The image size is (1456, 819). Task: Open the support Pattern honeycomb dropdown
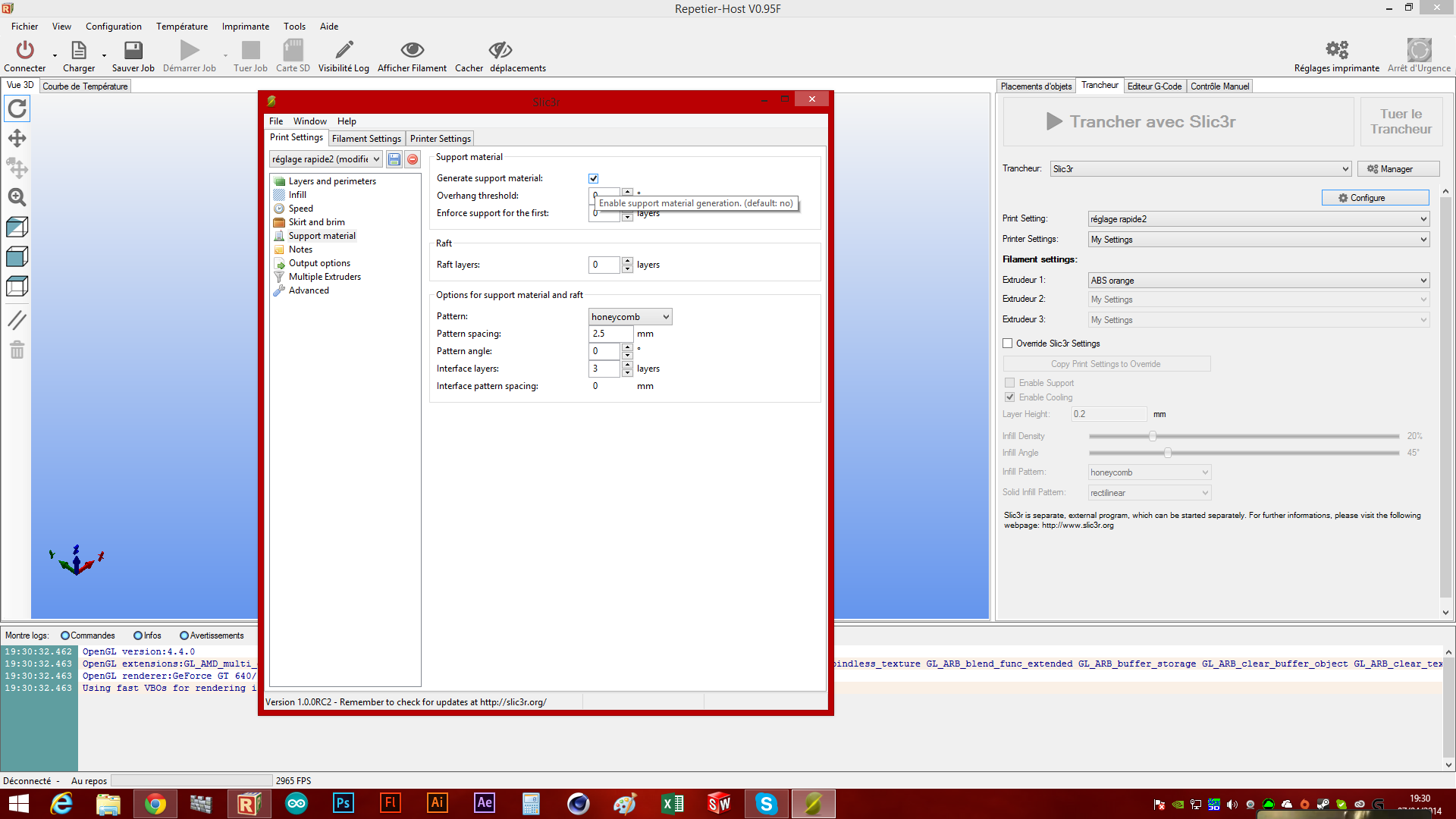pyautogui.click(x=630, y=317)
